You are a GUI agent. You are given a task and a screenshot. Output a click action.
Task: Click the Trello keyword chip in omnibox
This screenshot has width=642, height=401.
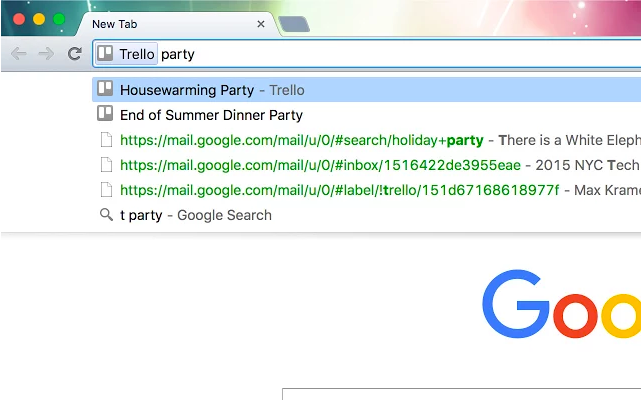tap(127, 54)
